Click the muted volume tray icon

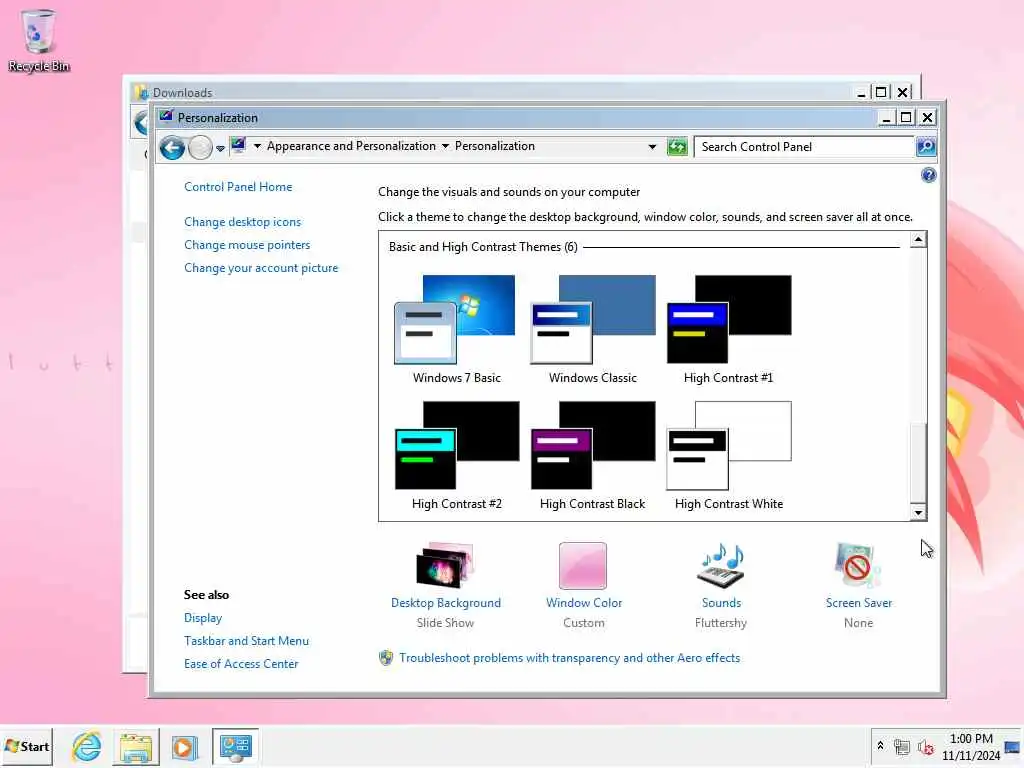pos(925,747)
